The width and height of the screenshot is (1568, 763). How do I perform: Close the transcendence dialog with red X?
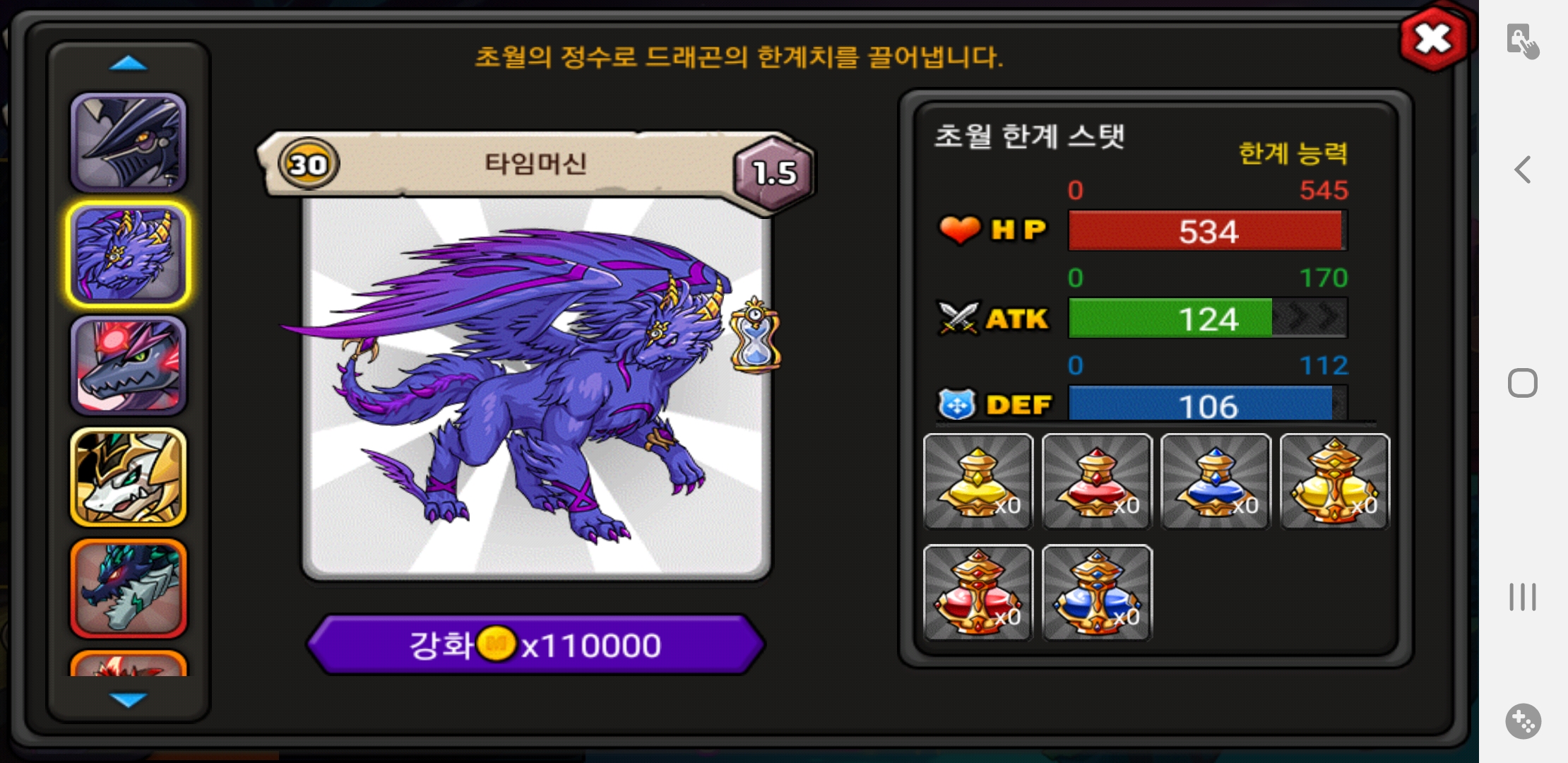click(x=1433, y=39)
